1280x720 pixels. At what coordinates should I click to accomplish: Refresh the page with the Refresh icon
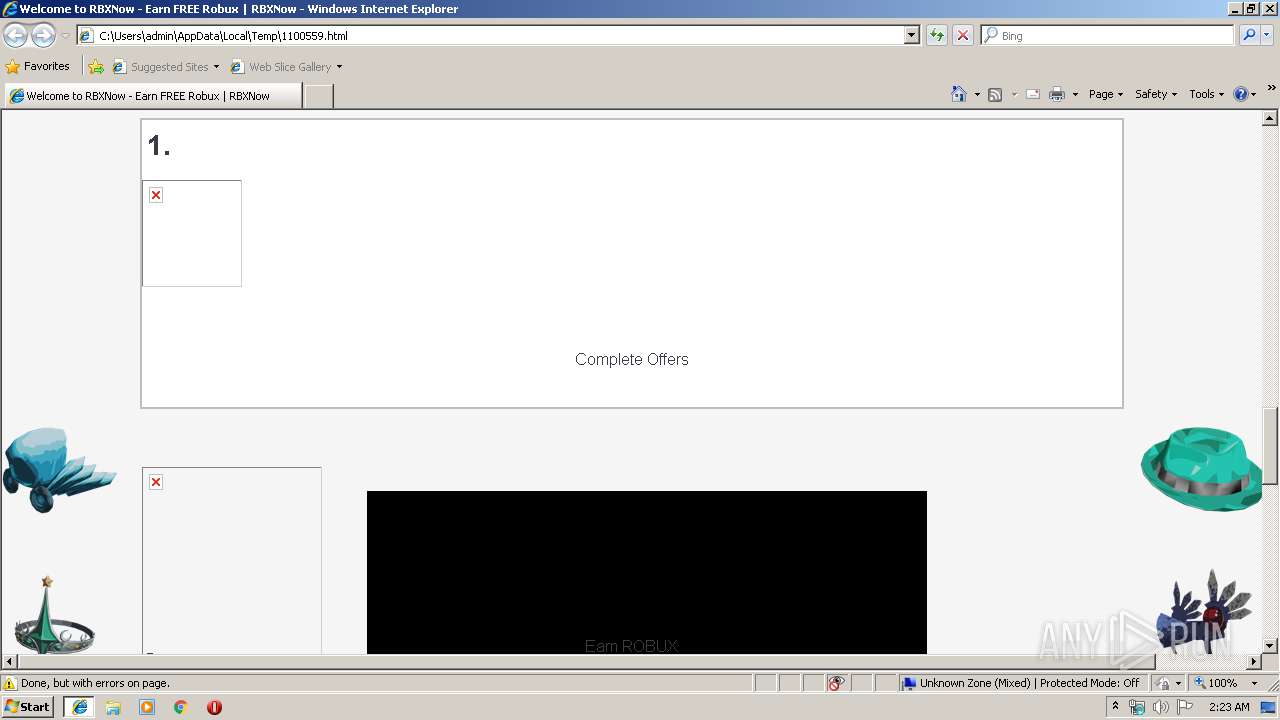click(937, 35)
